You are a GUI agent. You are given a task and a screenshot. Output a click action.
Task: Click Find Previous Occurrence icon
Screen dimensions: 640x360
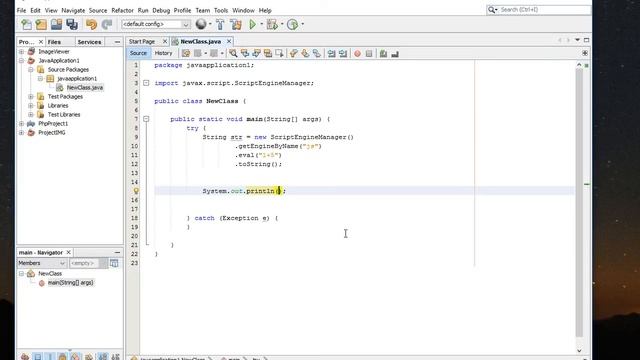245,53
